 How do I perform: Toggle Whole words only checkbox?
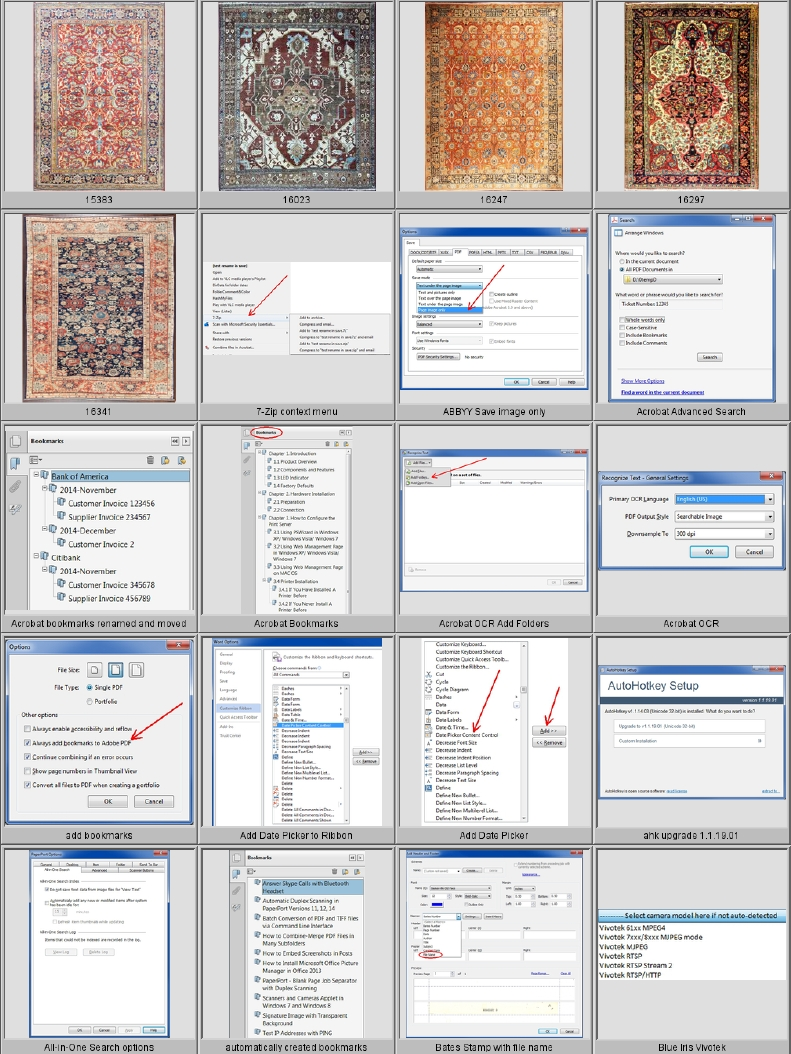(622, 320)
